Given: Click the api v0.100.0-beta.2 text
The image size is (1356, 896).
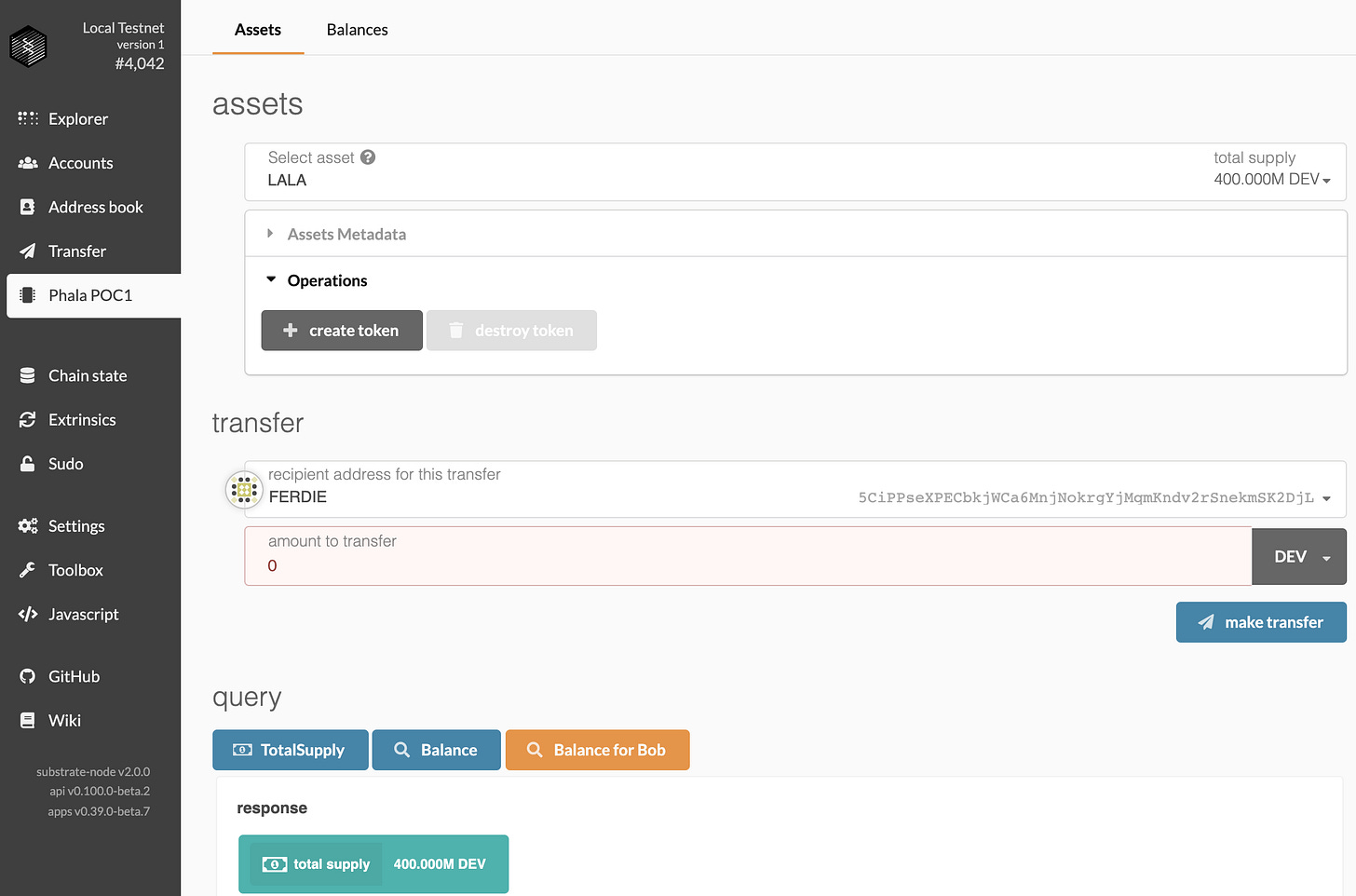Looking at the screenshot, I should pos(100,792).
